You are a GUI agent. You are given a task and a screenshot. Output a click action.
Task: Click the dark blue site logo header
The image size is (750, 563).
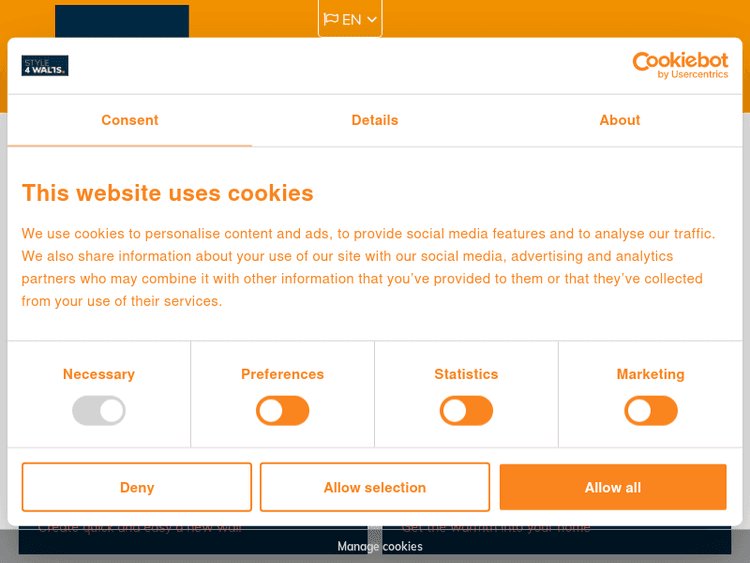point(122,20)
